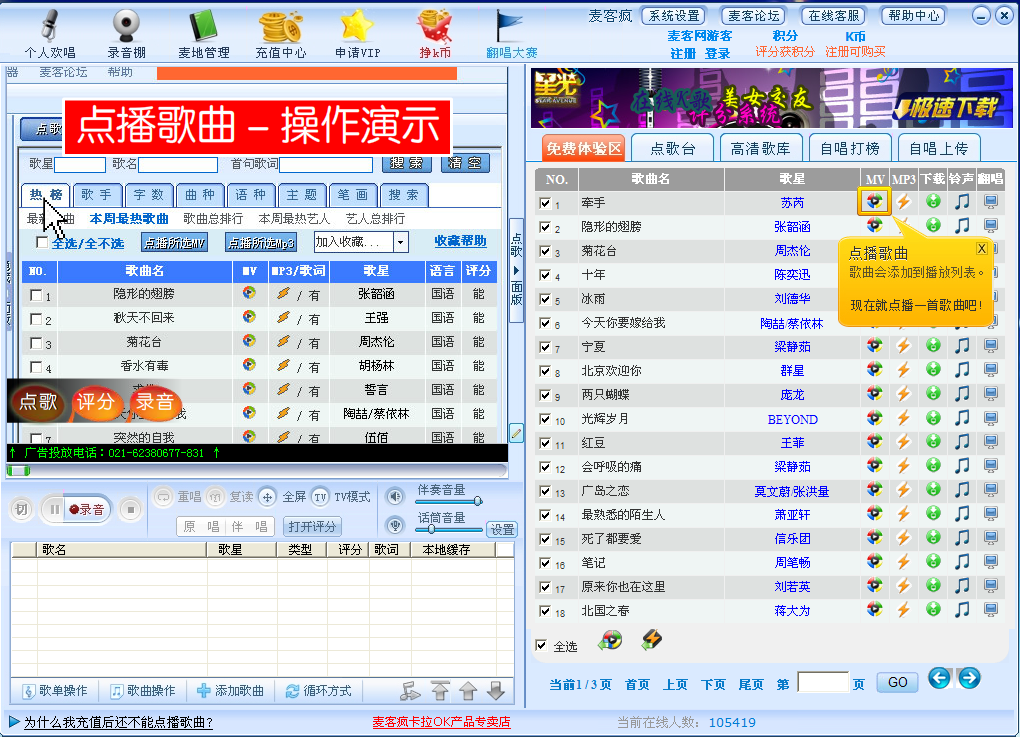Open 循环方式 menu

click(319, 691)
